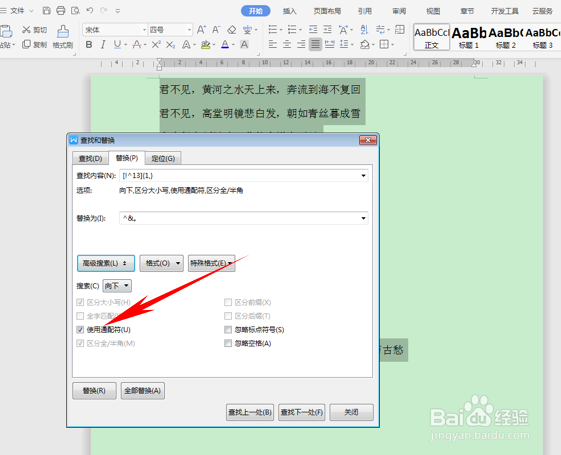Click the 区分后缀(T) checkbox

click(x=228, y=316)
